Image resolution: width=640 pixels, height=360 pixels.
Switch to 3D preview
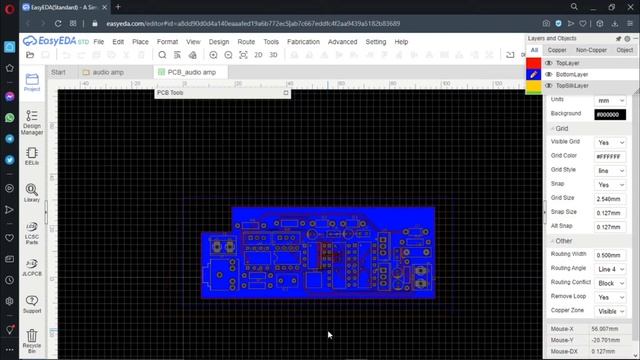point(273,55)
